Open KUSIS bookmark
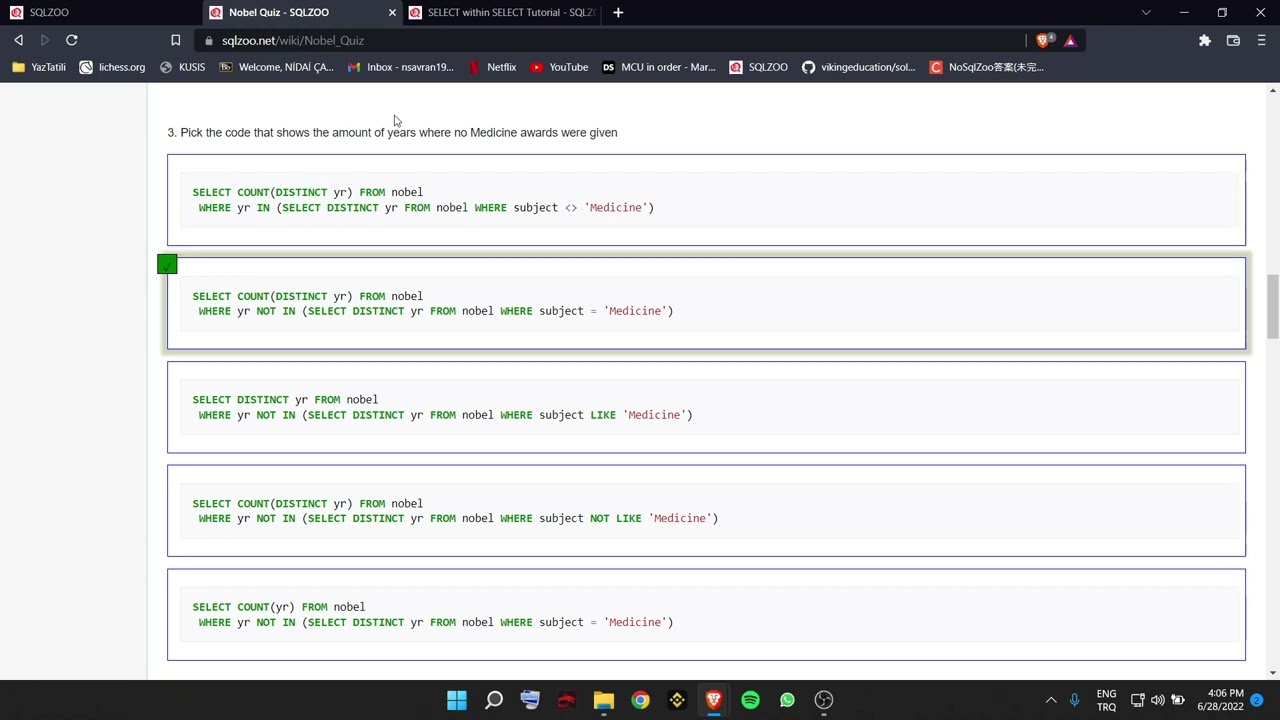 tap(182, 67)
